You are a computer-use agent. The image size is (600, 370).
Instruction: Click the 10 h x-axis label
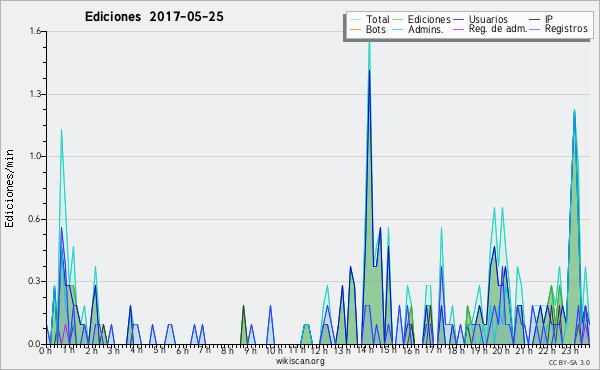[x=274, y=350]
